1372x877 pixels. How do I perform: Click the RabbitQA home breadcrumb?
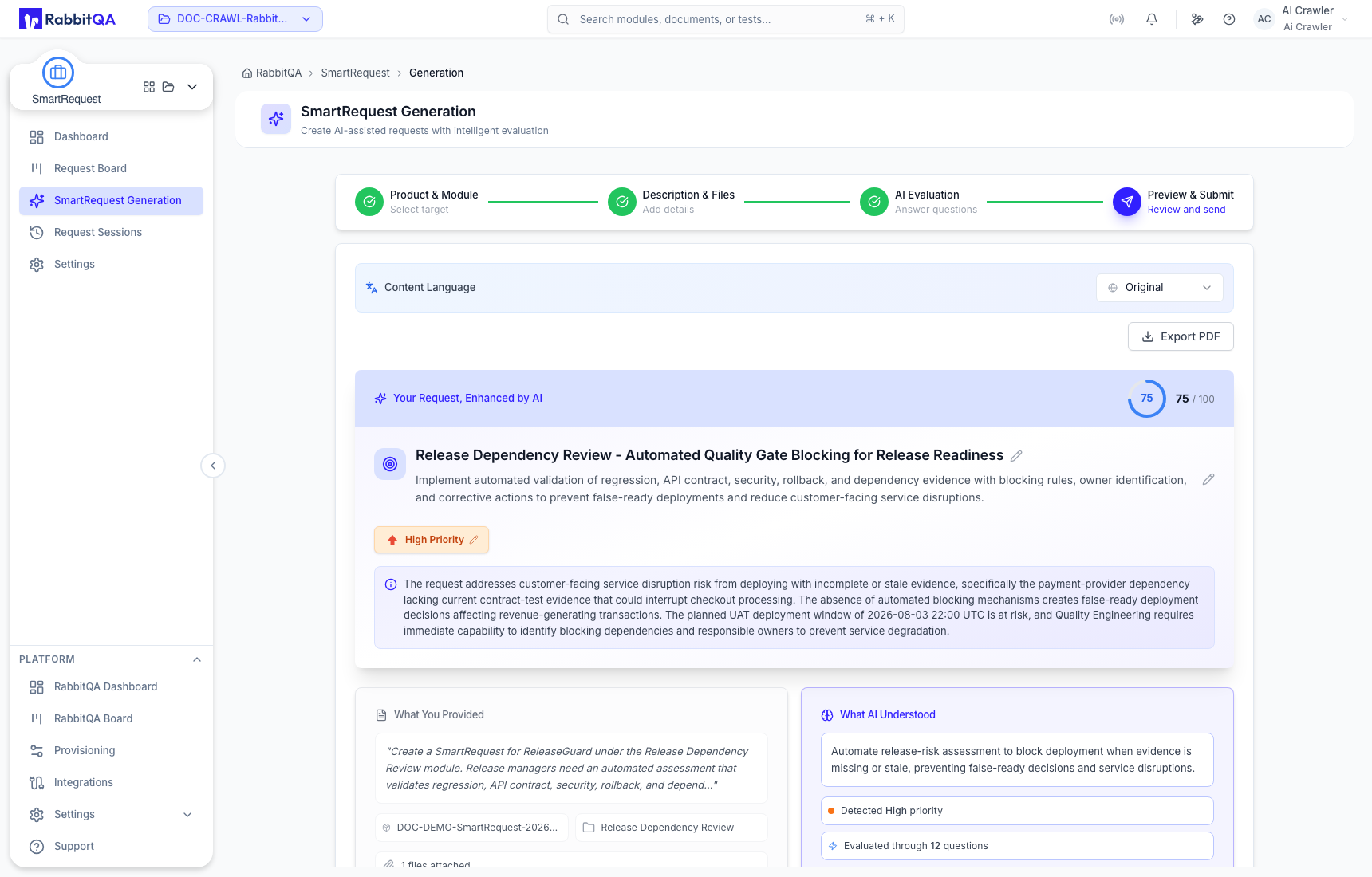272,73
